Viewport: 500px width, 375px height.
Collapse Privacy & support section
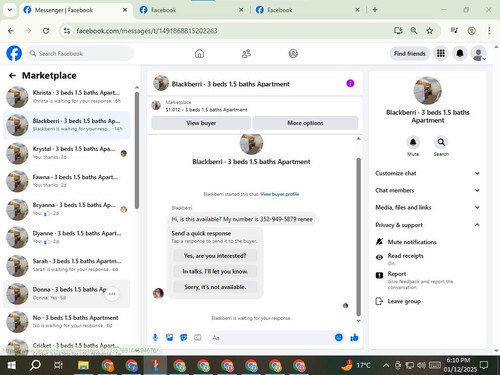428,225
